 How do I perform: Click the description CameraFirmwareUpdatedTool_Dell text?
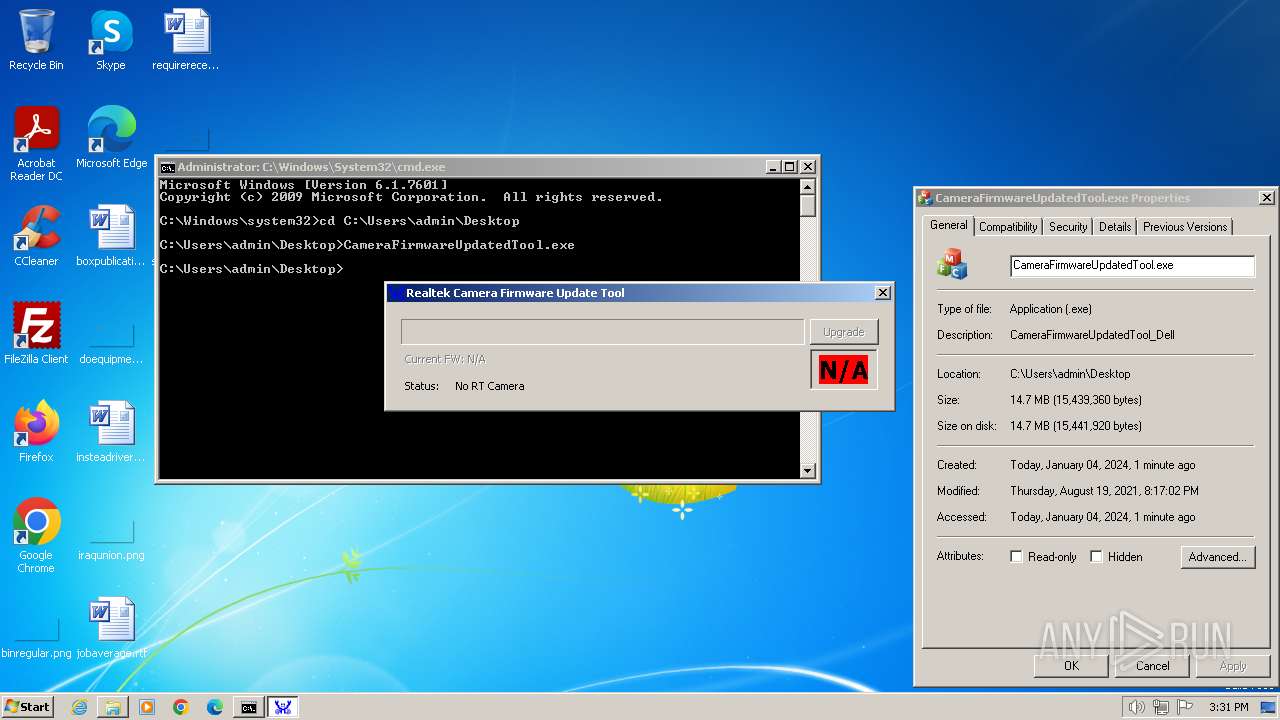[x=1092, y=335]
